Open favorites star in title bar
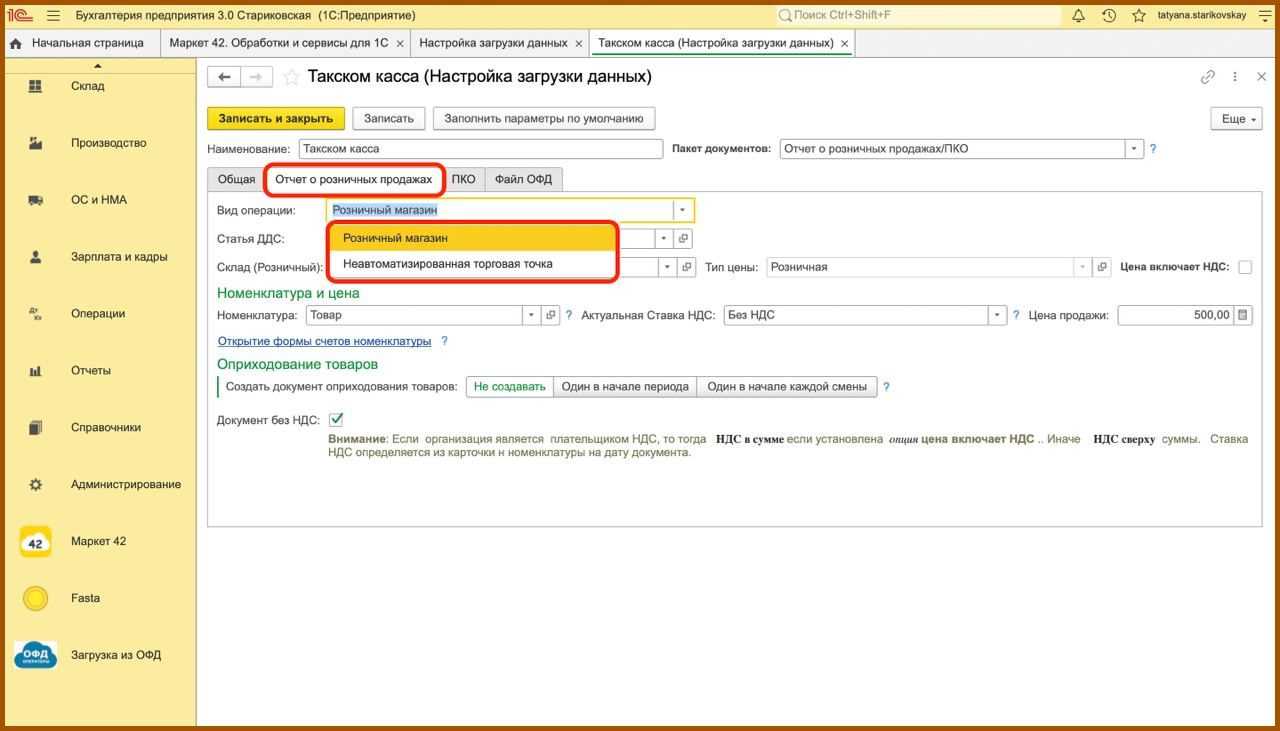Viewport: 1280px width, 731px height. tap(1138, 15)
